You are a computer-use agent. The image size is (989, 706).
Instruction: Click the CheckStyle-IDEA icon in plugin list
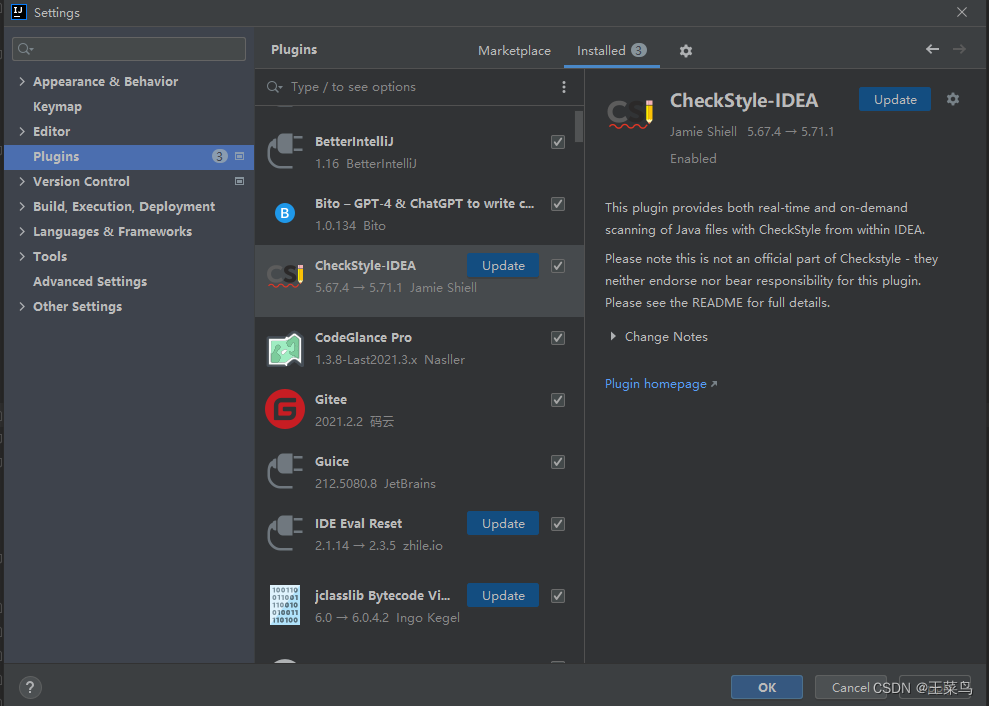click(x=285, y=276)
